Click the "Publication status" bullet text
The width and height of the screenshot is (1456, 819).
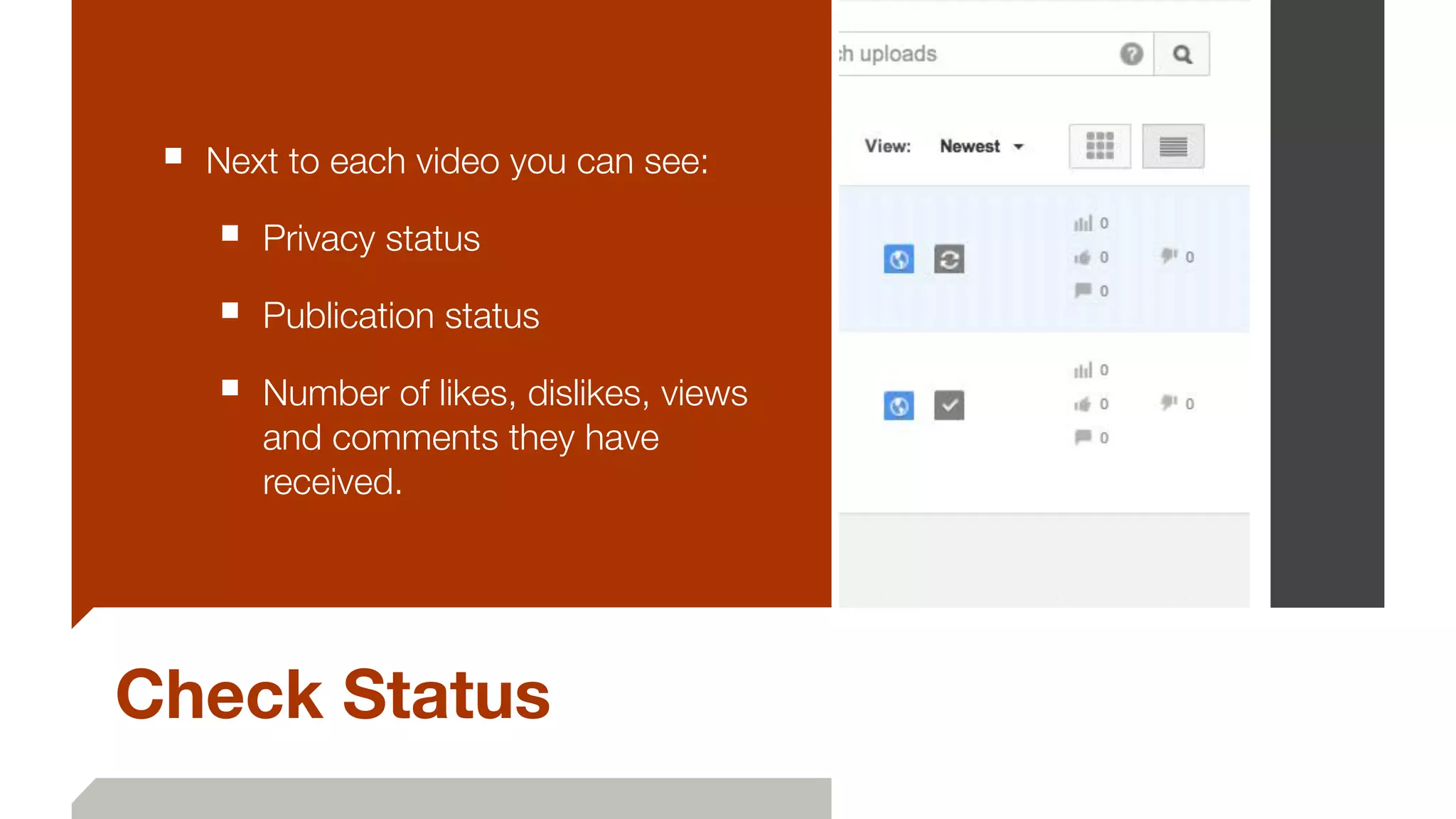[x=401, y=316]
